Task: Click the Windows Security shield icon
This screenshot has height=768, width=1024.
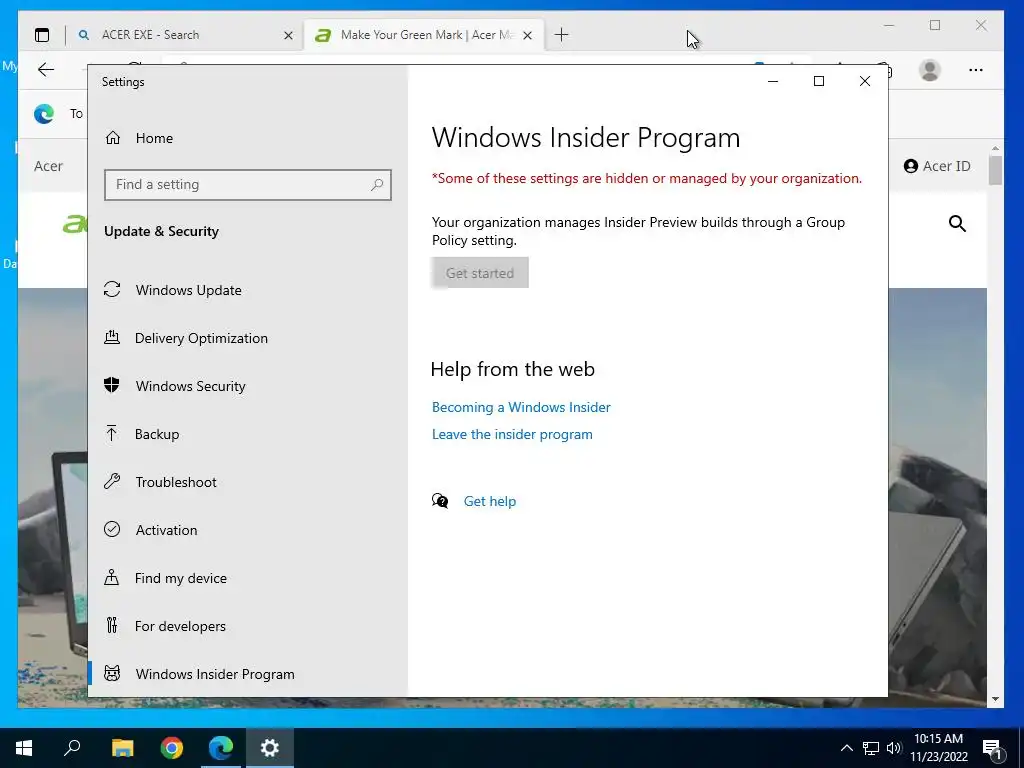Action: coord(112,385)
